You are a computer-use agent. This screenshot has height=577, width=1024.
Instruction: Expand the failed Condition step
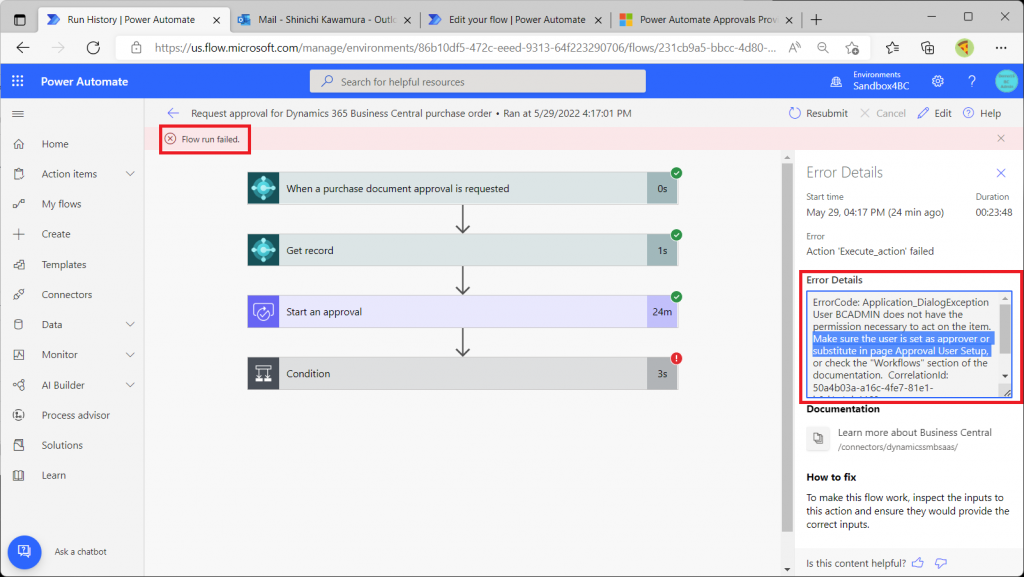(462, 373)
